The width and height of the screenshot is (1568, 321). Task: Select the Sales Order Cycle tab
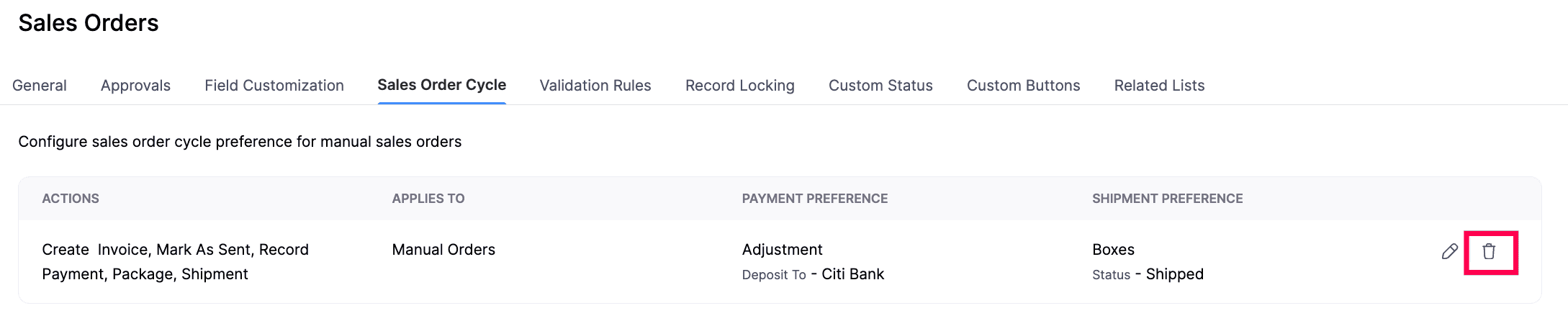point(441,85)
